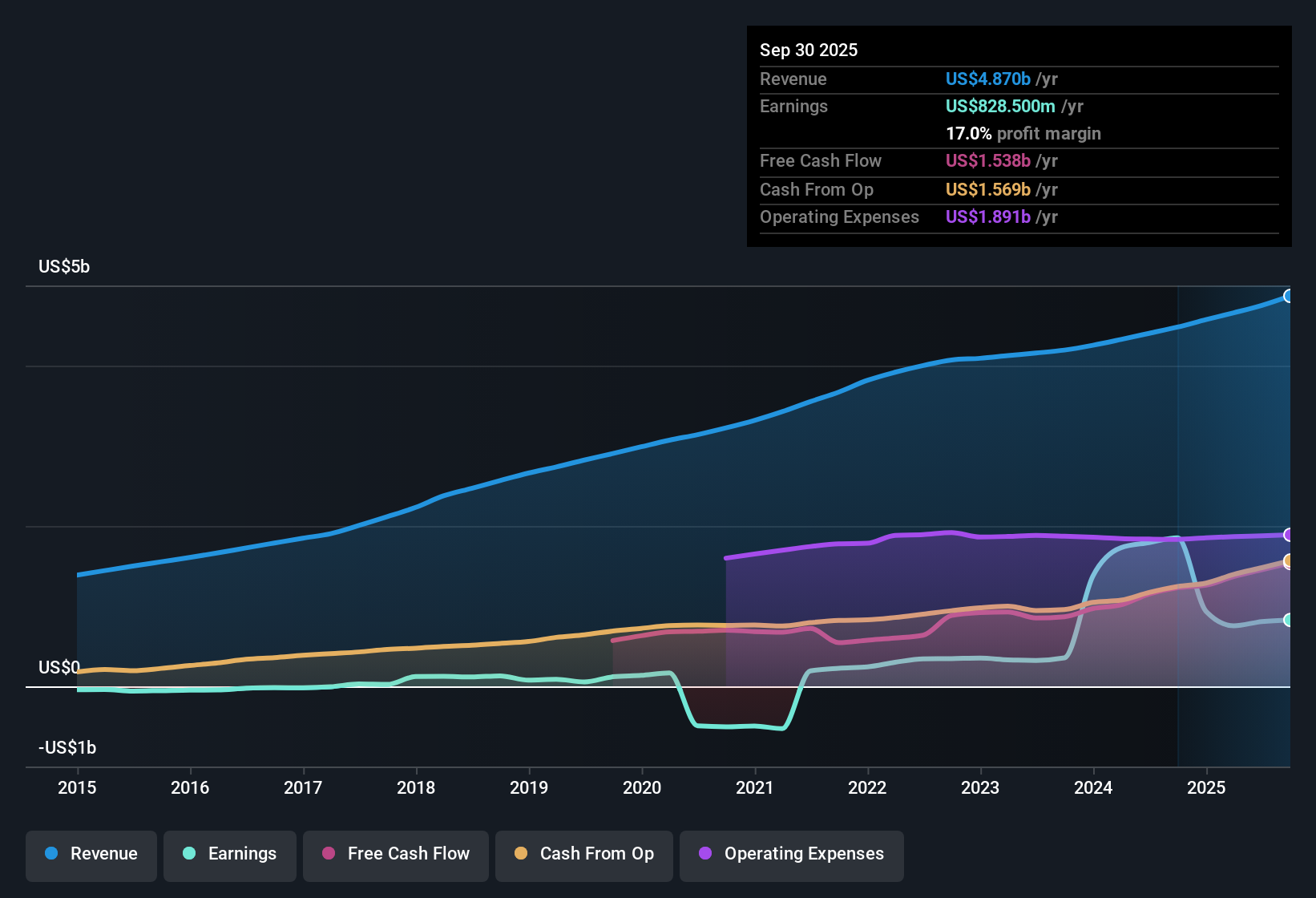Image resolution: width=1316 pixels, height=898 pixels.
Task: Click the 2020 x-axis label
Action: click(x=642, y=787)
